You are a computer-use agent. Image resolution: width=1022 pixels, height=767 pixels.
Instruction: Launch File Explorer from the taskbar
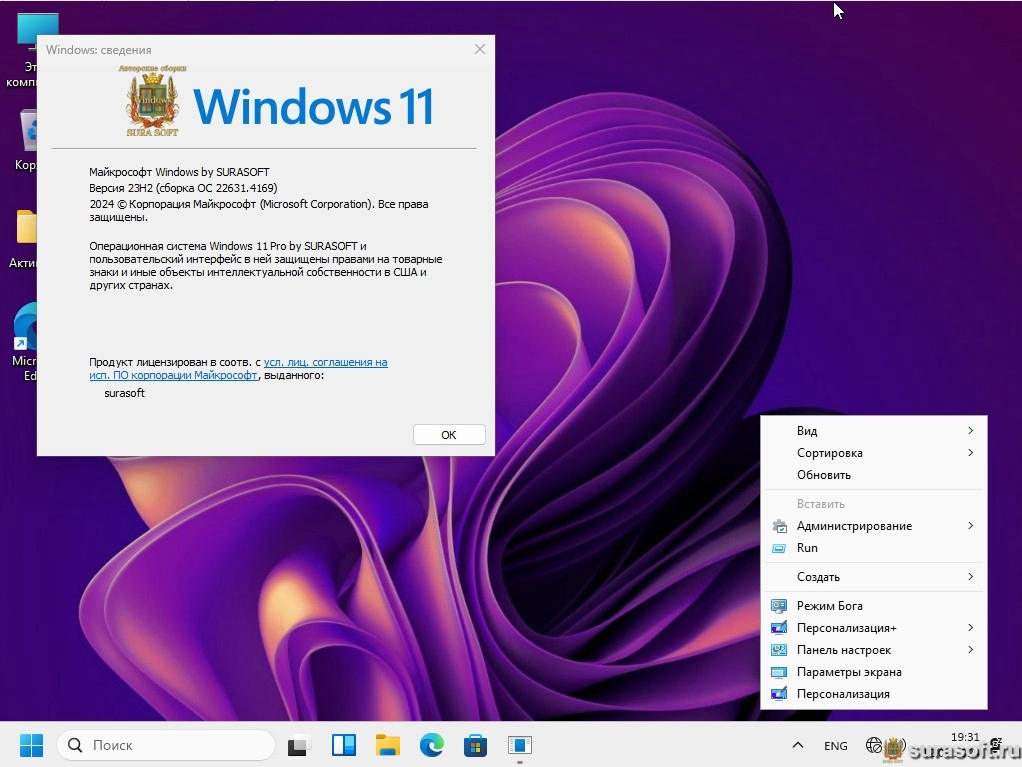pos(387,745)
